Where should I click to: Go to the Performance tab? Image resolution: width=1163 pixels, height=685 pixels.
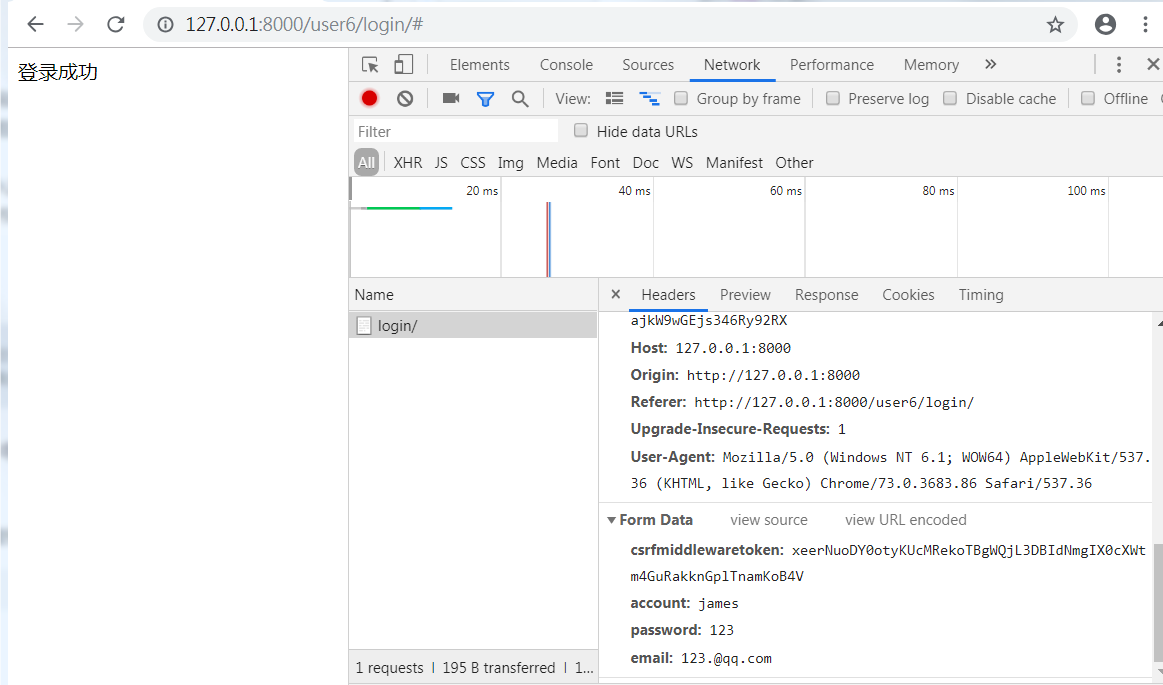(831, 64)
